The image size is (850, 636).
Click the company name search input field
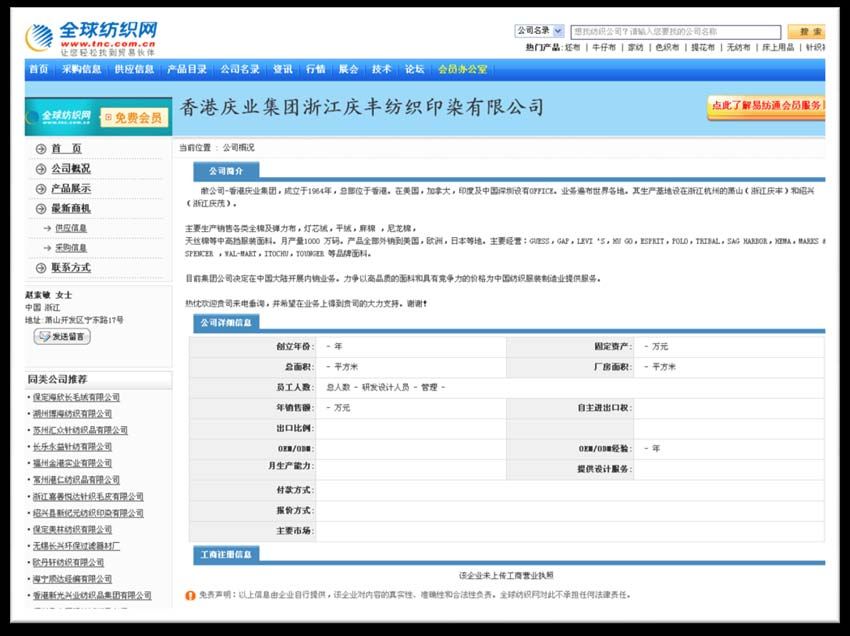click(675, 32)
